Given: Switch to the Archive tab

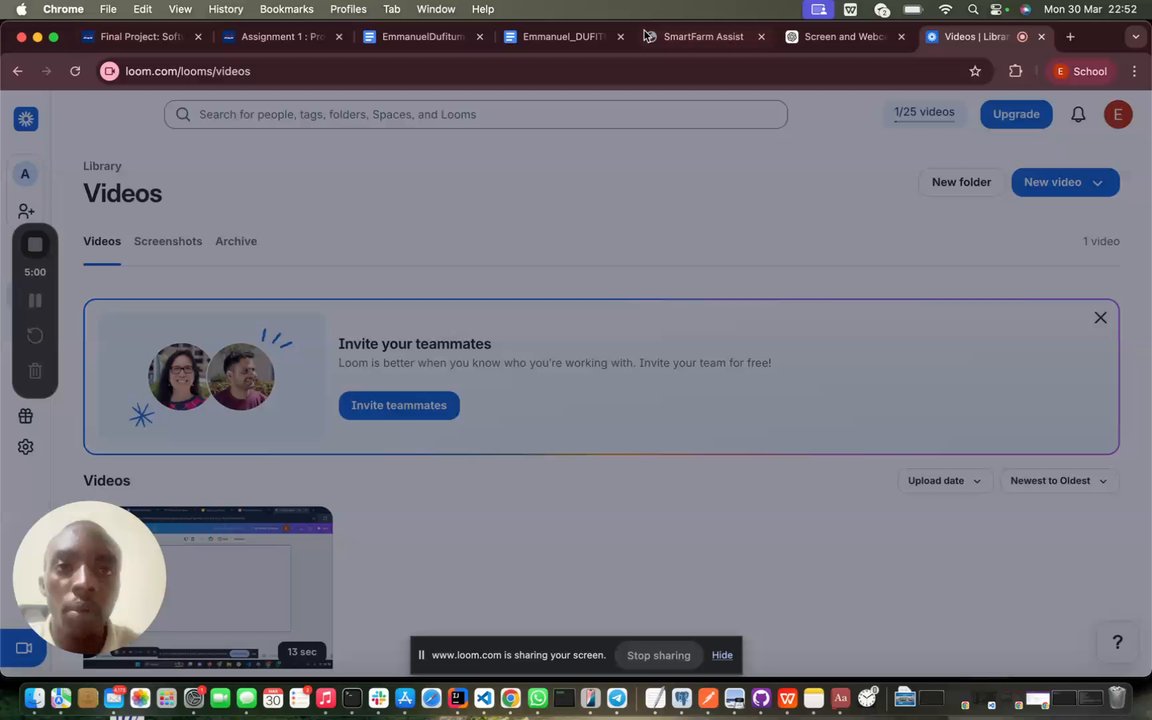Looking at the screenshot, I should [236, 242].
